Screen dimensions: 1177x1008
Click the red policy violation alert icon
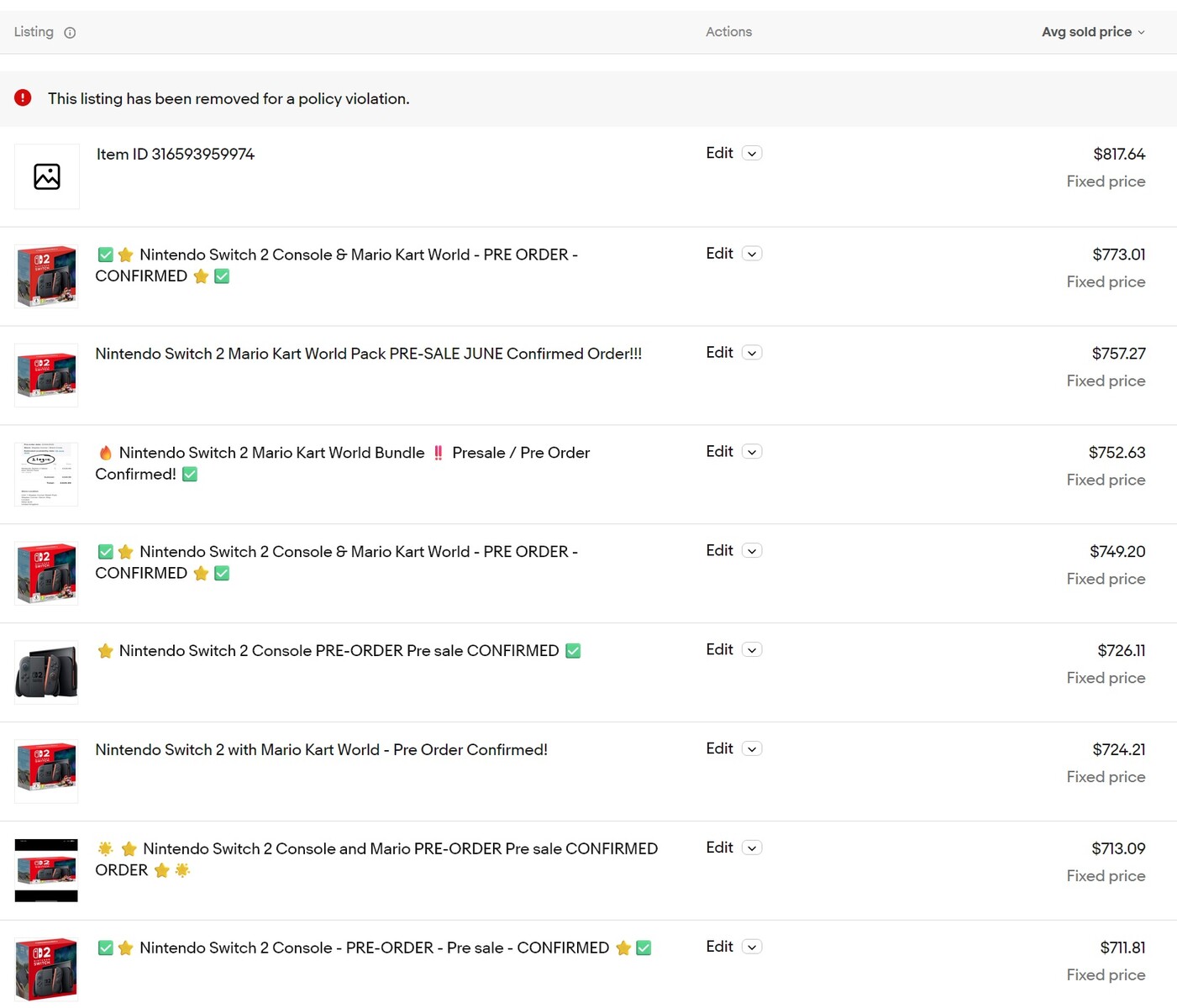(23, 97)
